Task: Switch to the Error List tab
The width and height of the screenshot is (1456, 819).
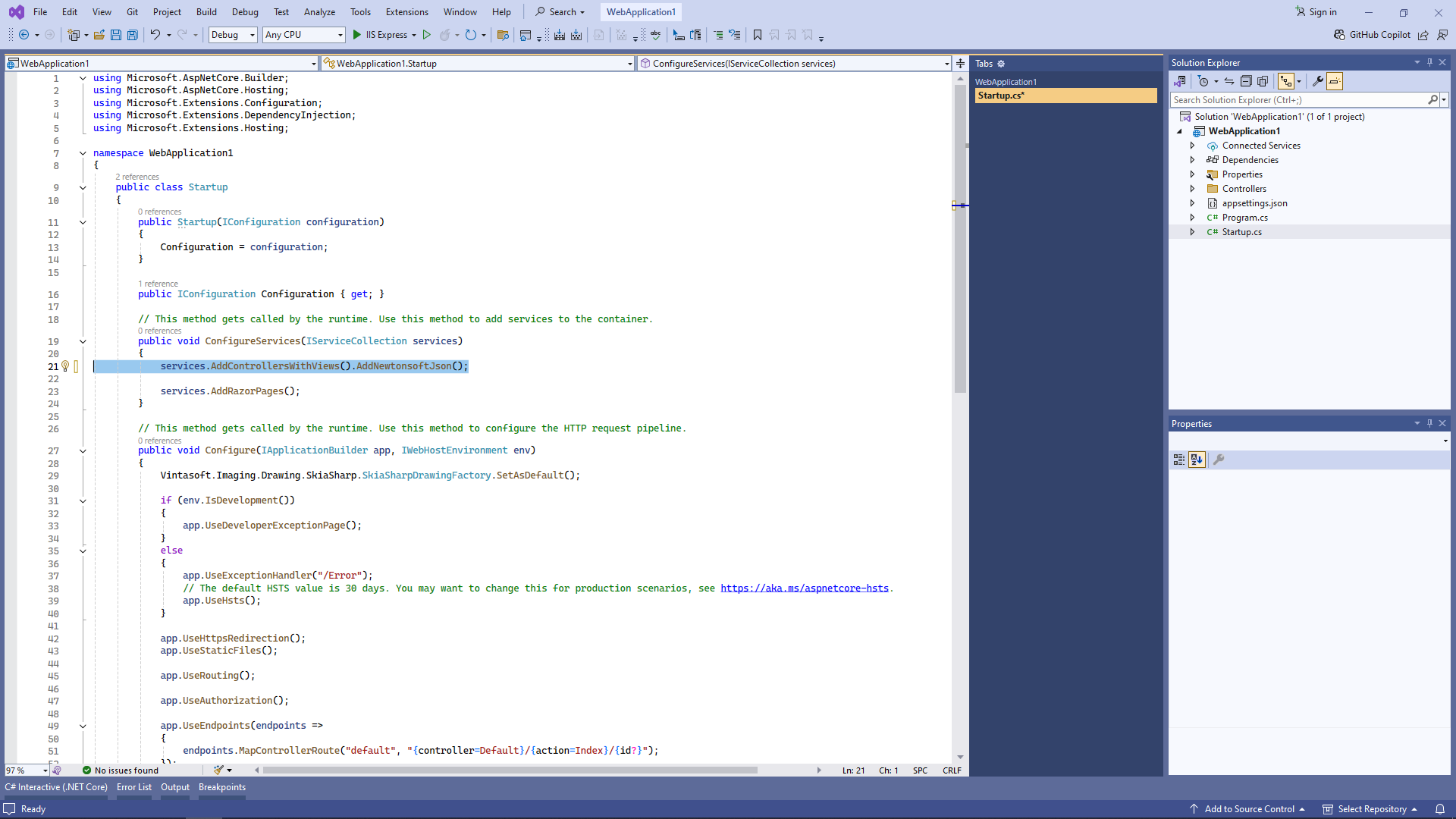Action: (134, 787)
